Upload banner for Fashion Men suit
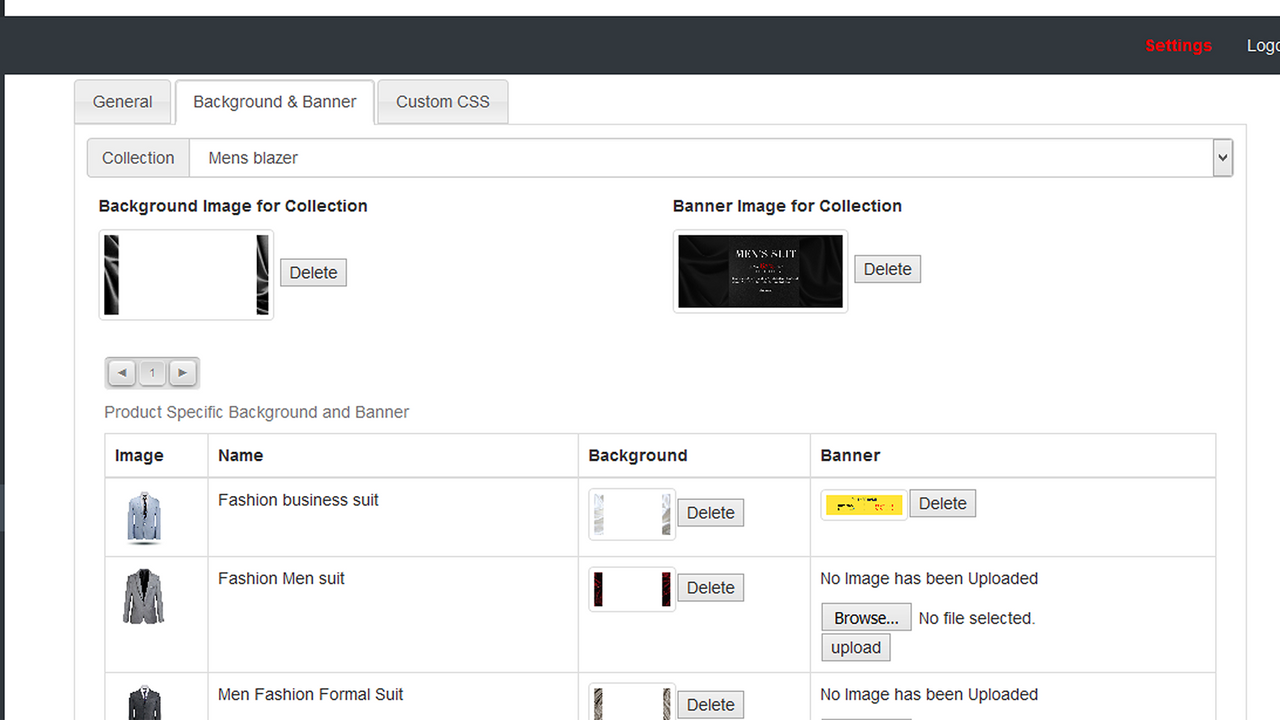Screen dimensions: 1280x720 click(855, 647)
